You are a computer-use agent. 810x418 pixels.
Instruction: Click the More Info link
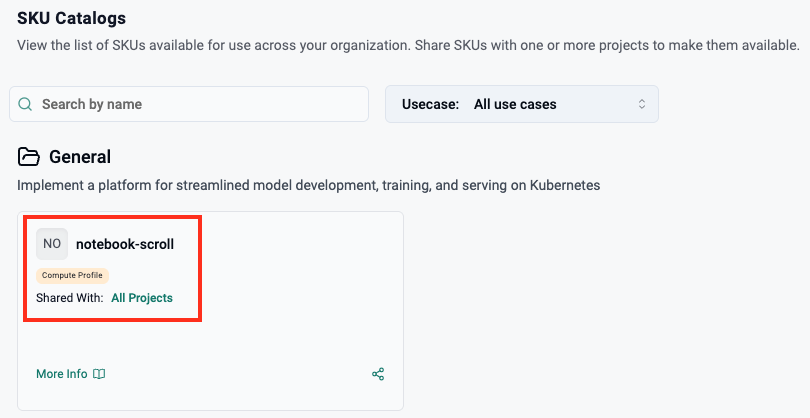pyautogui.click(x=62, y=374)
